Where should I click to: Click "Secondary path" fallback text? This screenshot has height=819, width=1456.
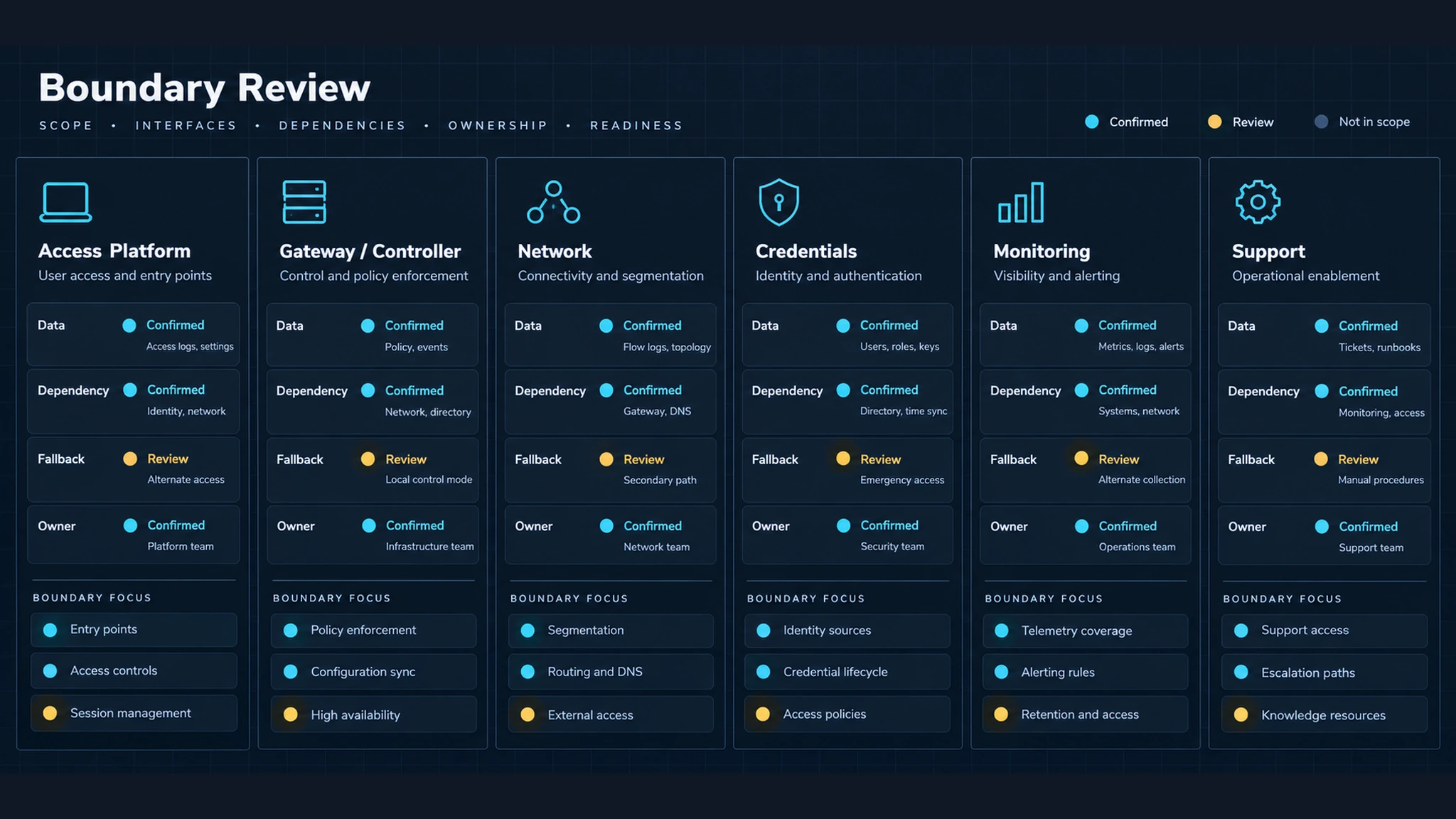(660, 481)
